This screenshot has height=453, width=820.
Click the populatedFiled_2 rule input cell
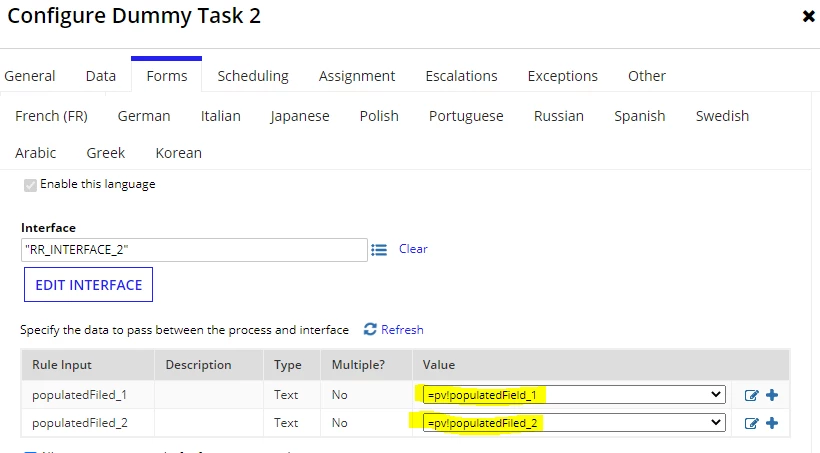coord(88,423)
